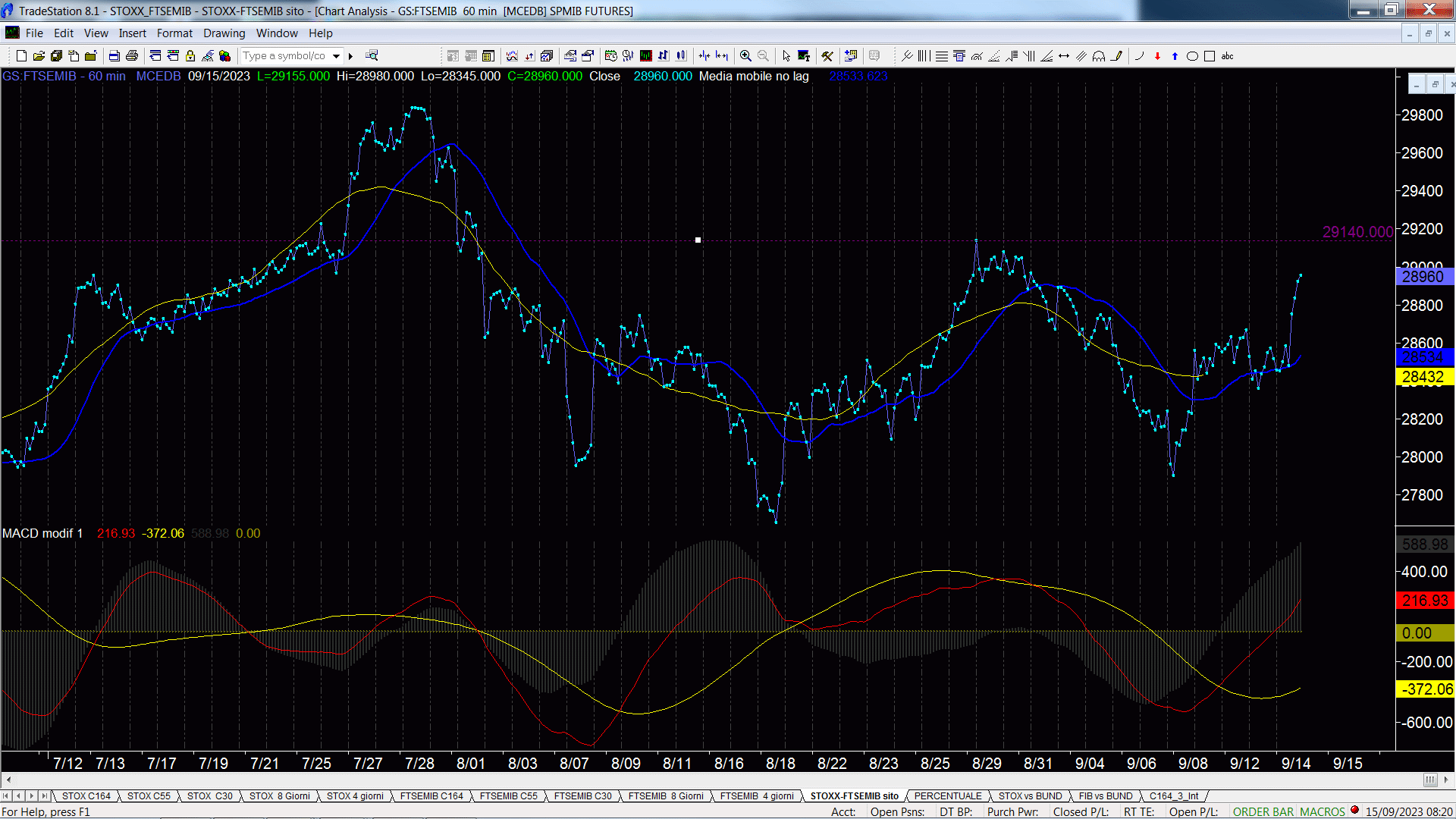This screenshot has width=1456, height=819.
Task: Switch to FIB vs BUND tab
Action: click(x=1106, y=796)
